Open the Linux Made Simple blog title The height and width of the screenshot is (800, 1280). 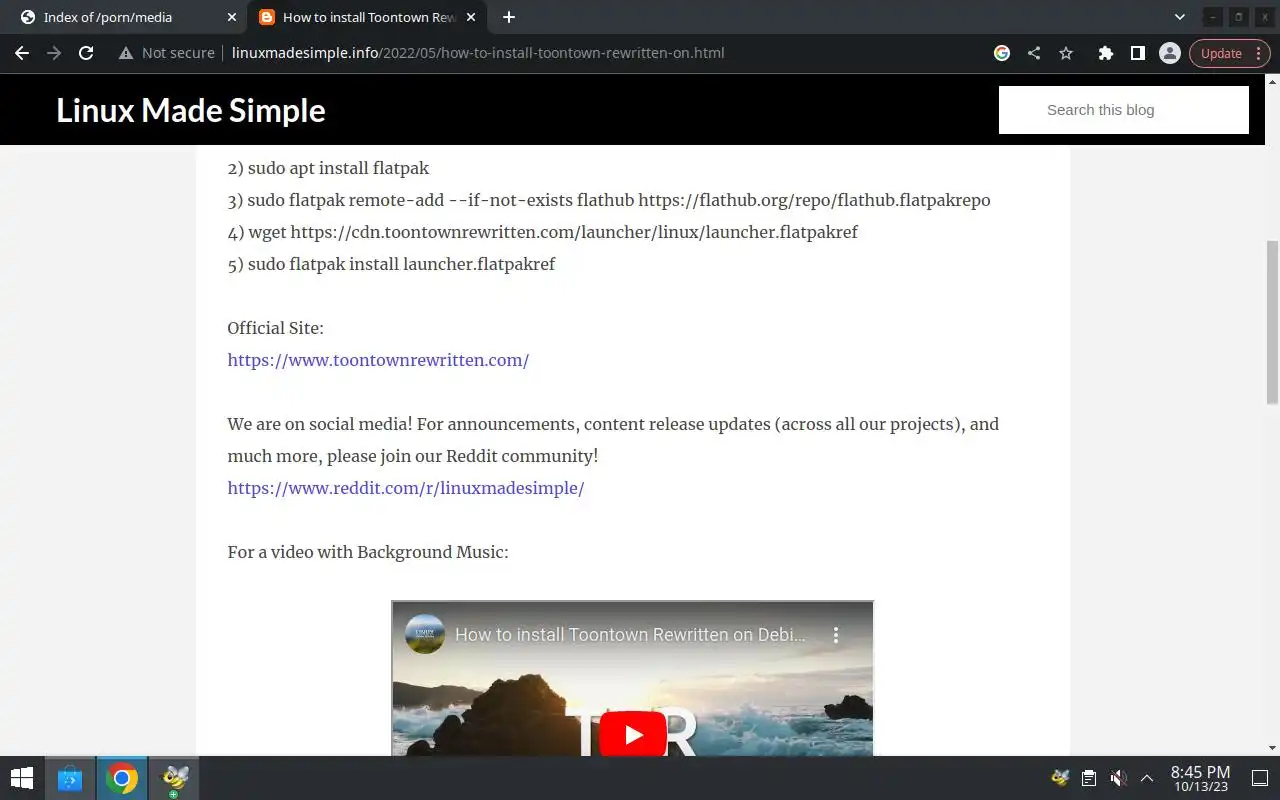pos(191,110)
